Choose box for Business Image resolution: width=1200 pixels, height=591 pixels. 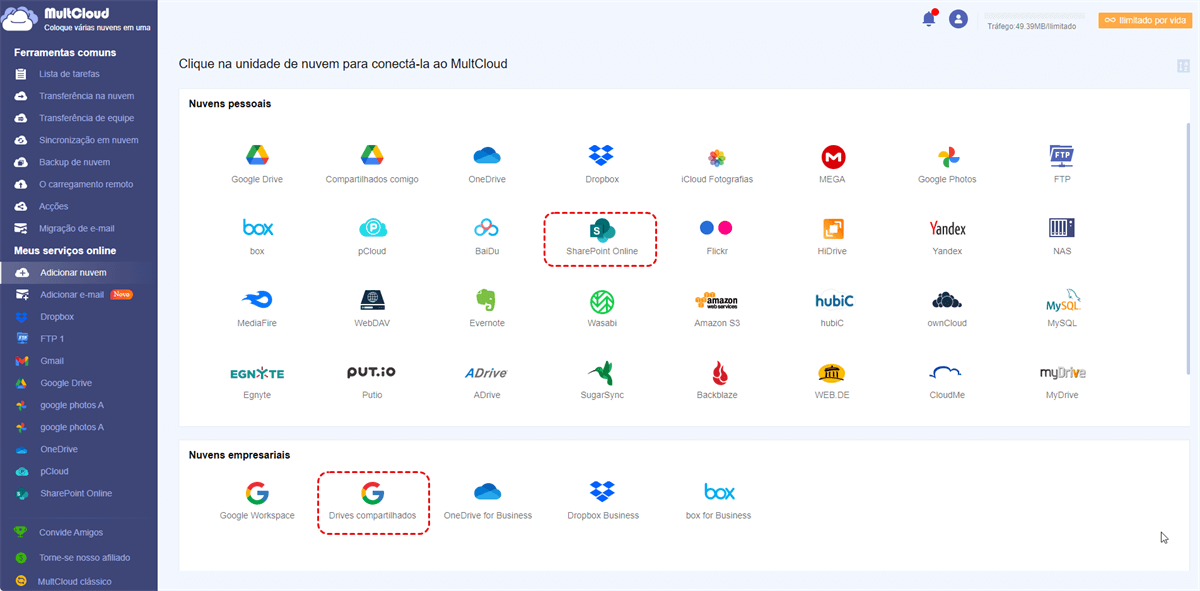coord(718,501)
